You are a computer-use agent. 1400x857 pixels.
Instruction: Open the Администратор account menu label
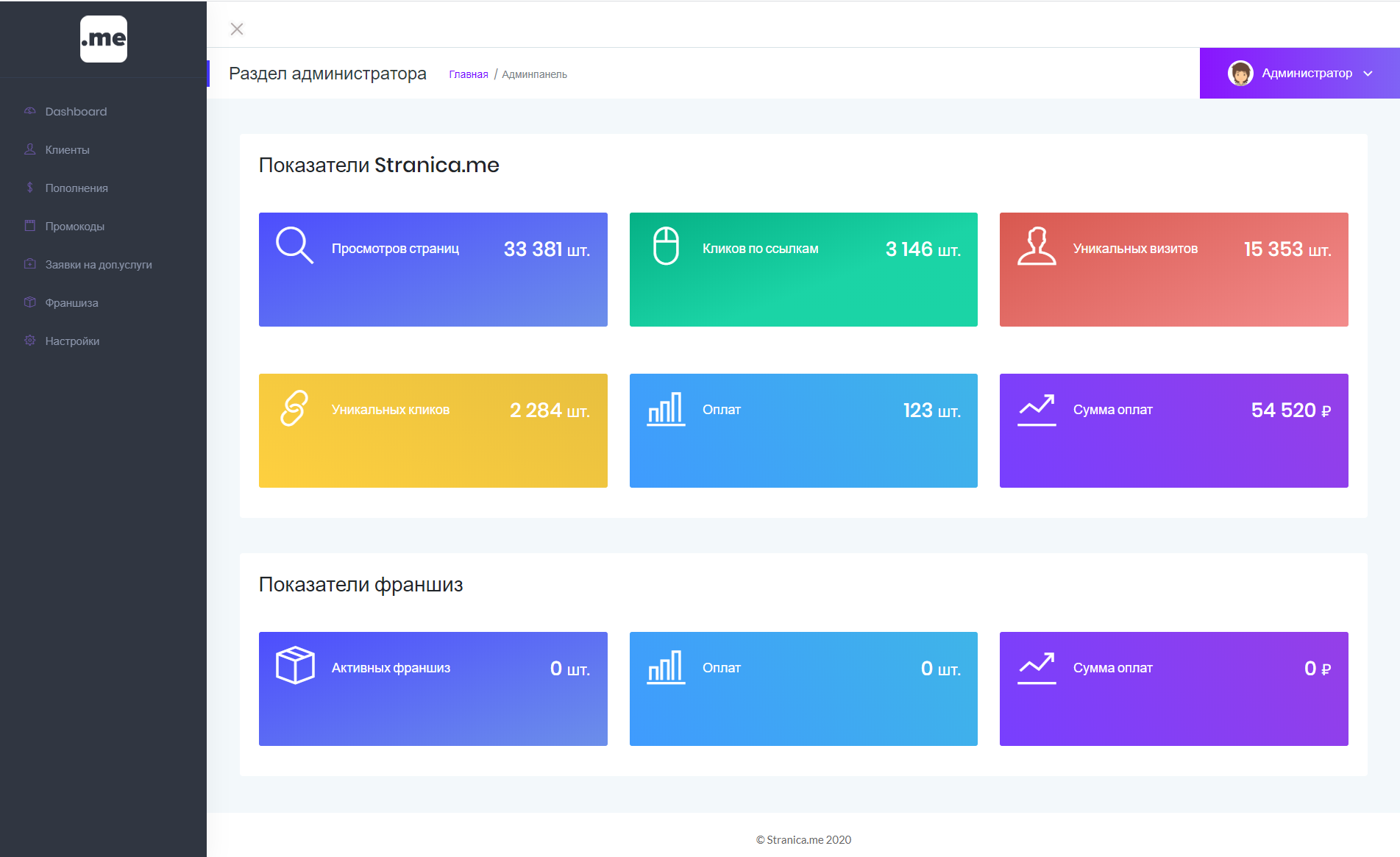tap(1307, 73)
